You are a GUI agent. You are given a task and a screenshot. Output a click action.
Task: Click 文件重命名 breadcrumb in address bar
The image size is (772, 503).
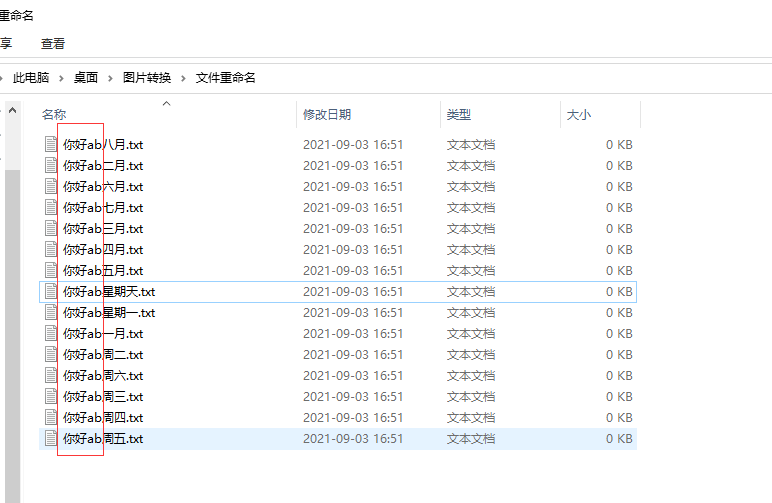coord(225,78)
